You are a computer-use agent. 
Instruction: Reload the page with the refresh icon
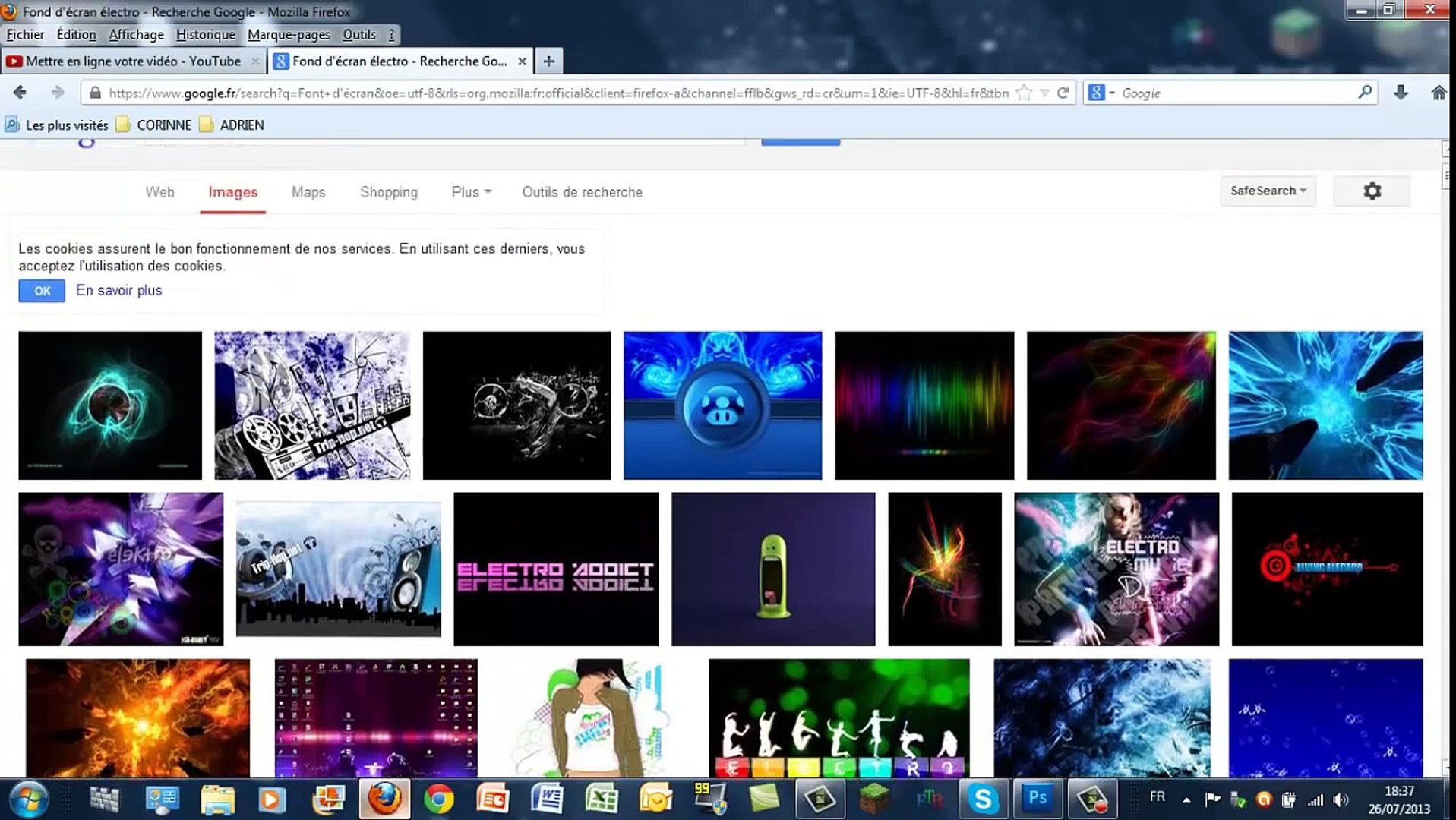(1063, 93)
